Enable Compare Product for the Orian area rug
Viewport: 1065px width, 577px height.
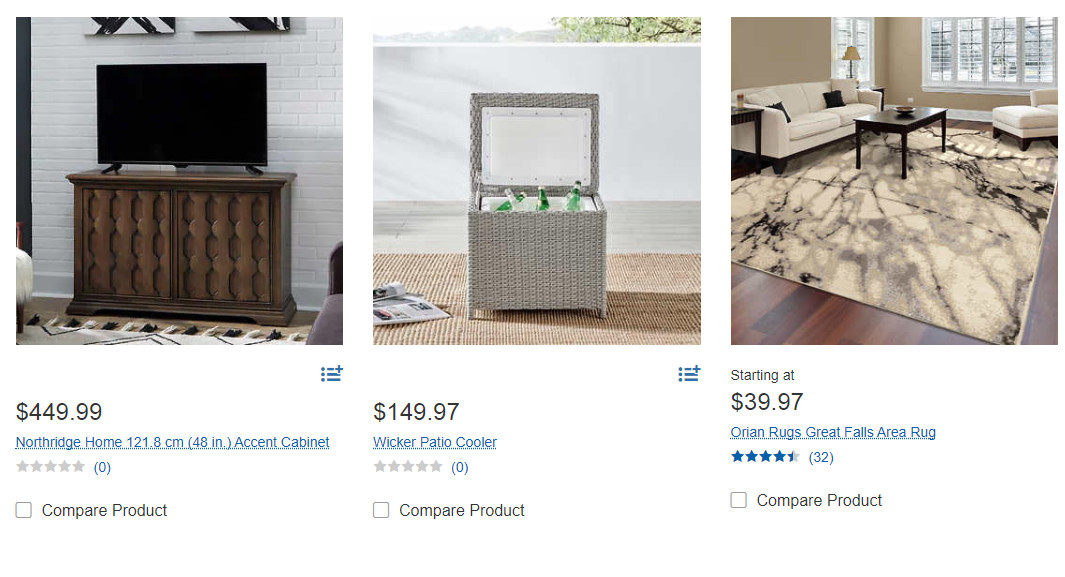tap(739, 500)
